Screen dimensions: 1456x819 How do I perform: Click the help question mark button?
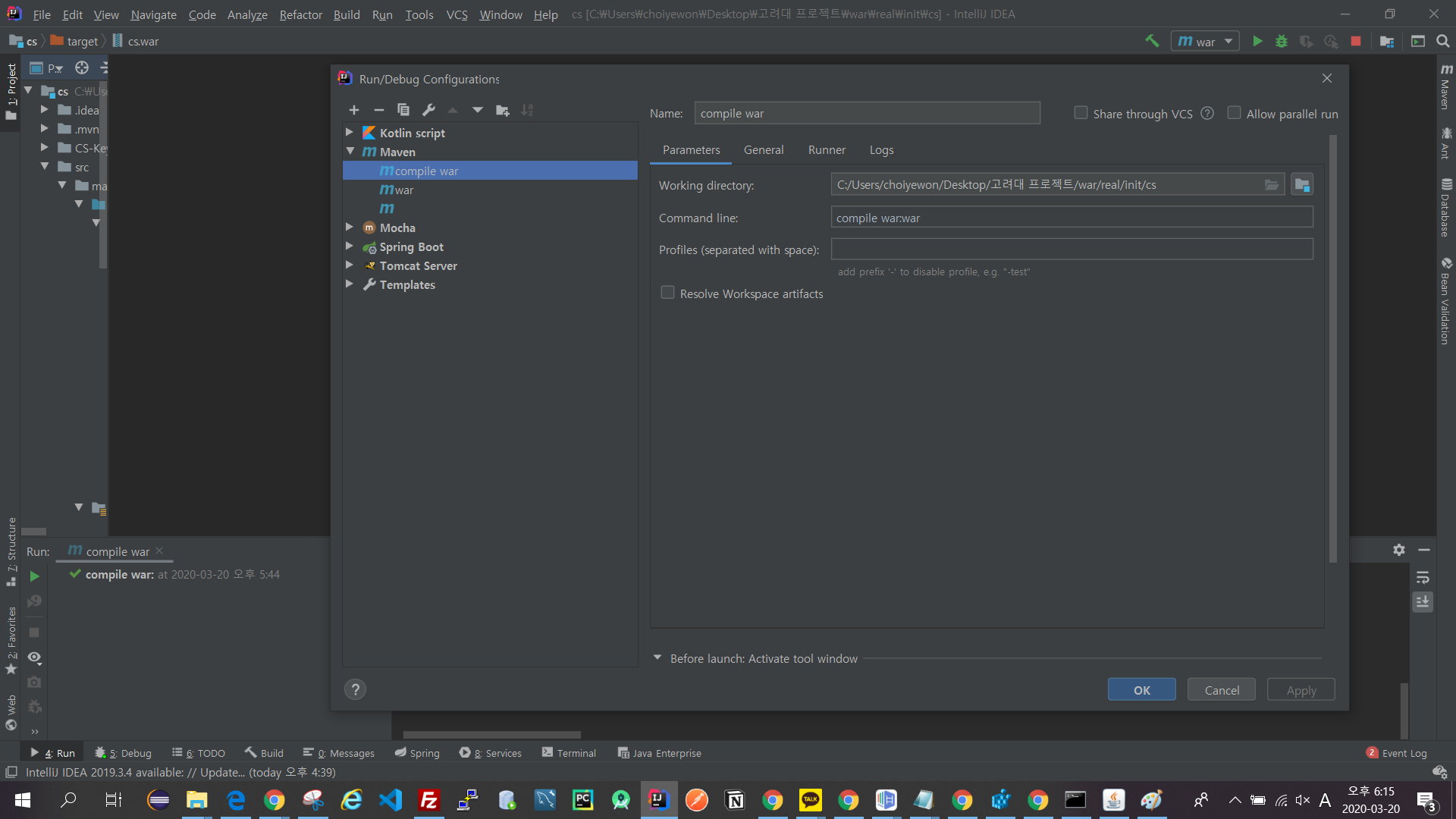pyautogui.click(x=355, y=689)
